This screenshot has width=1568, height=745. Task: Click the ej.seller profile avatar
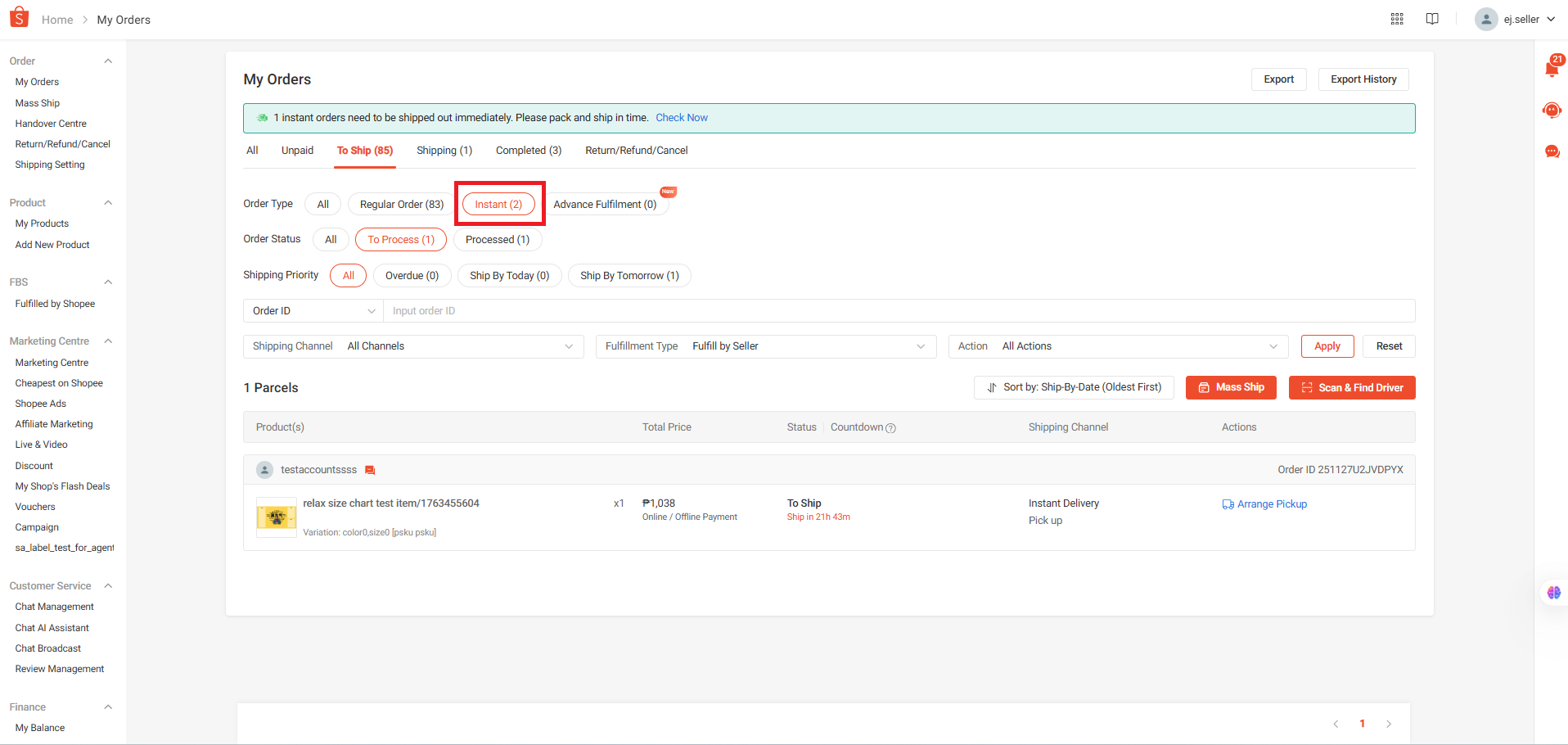click(1486, 19)
